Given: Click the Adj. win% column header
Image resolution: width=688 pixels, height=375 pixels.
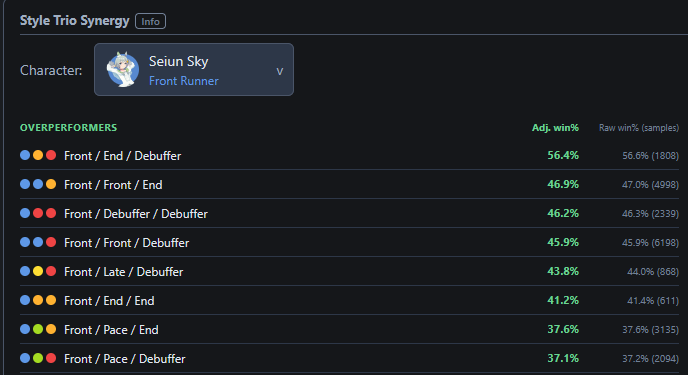Looking at the screenshot, I should (x=555, y=128).
